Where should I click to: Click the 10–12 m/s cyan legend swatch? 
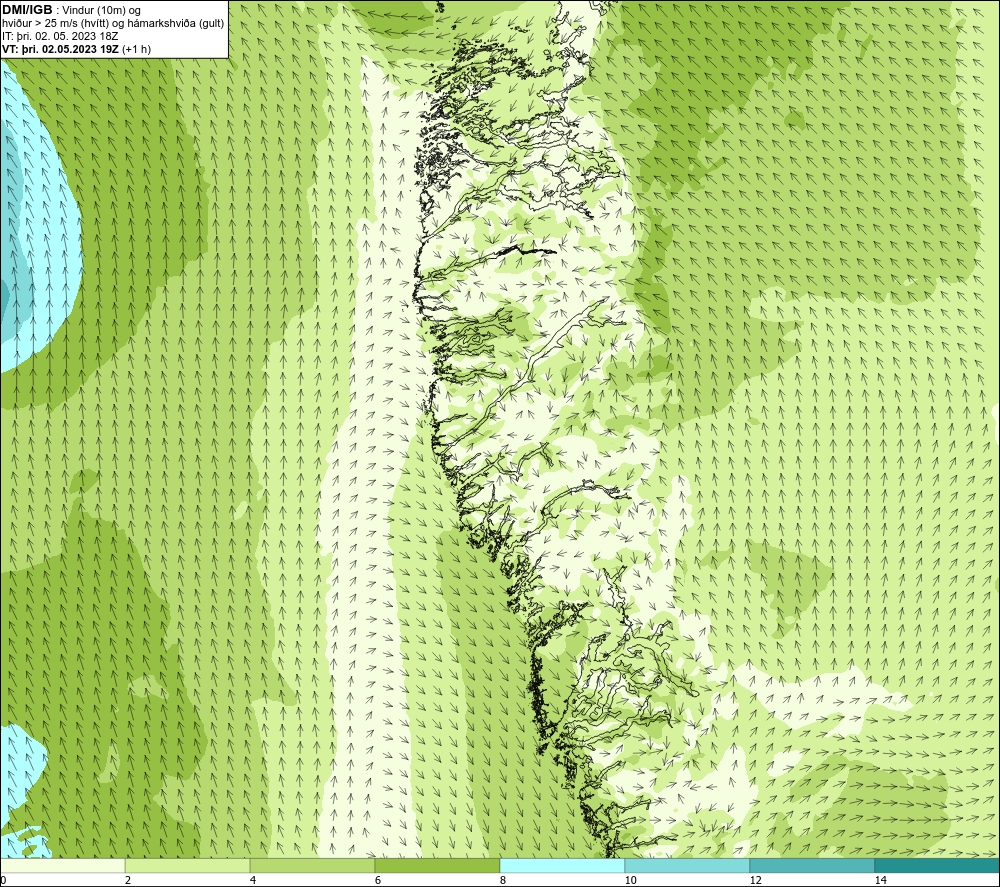(x=688, y=866)
